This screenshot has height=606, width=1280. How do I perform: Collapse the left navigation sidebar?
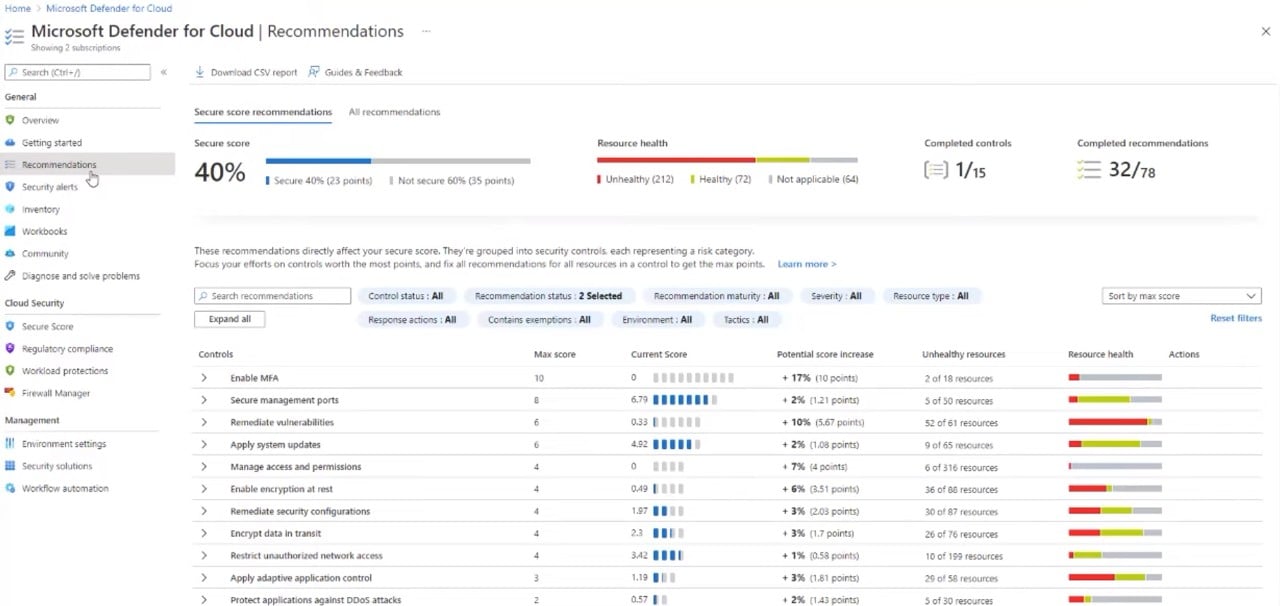tap(164, 72)
